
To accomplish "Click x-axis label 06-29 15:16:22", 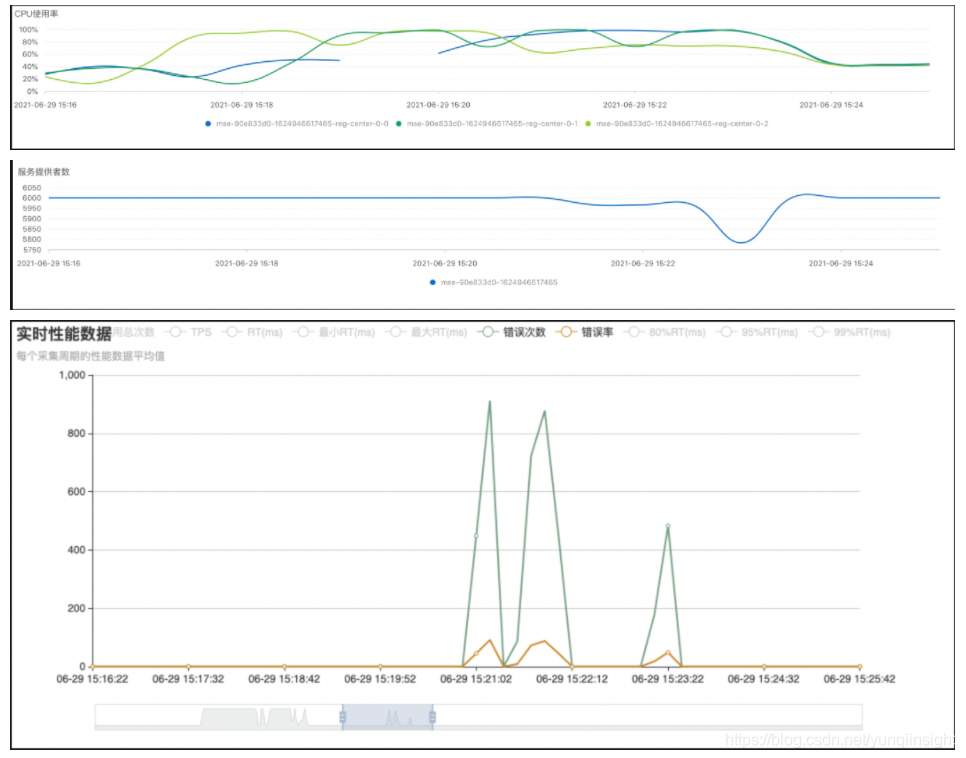I will click(92, 679).
